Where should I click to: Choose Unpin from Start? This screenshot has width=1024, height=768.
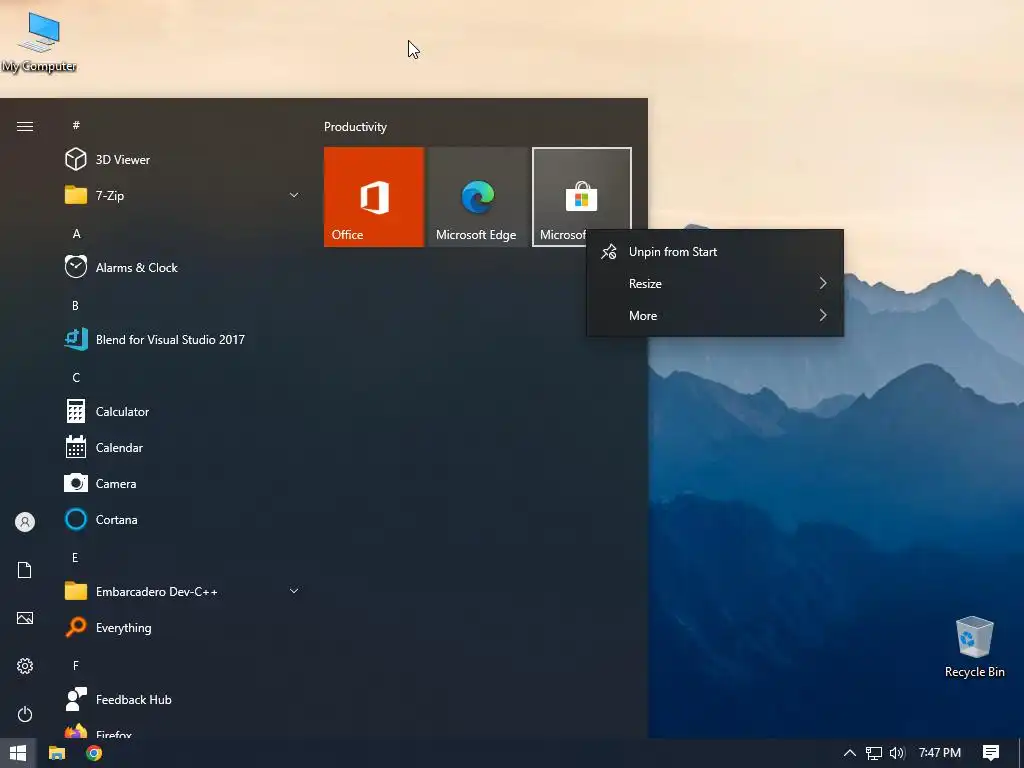(715, 251)
